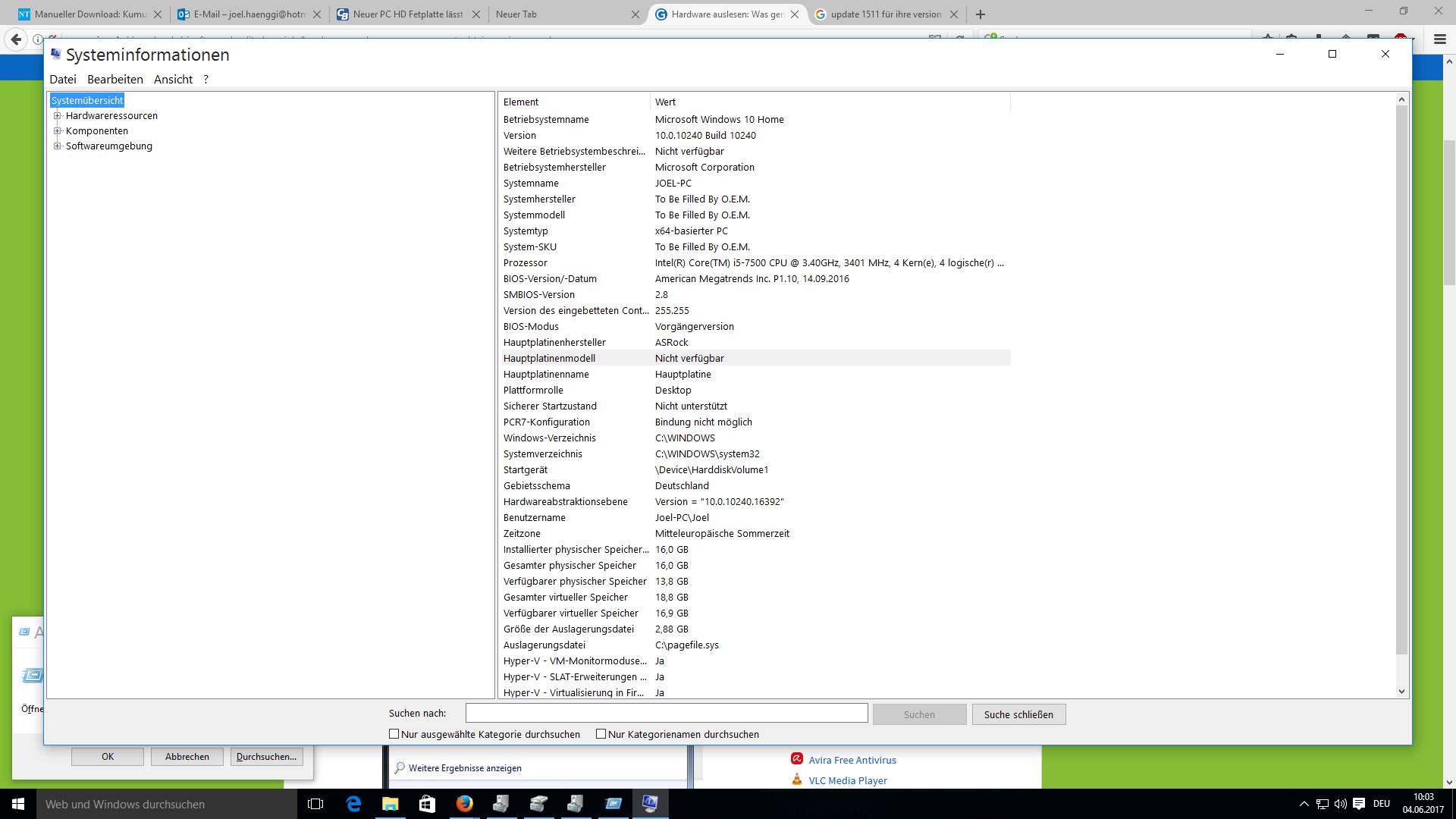Enable Nur ausgewählte Kategorie durchsuchen checkbox
The height and width of the screenshot is (819, 1456).
394,733
